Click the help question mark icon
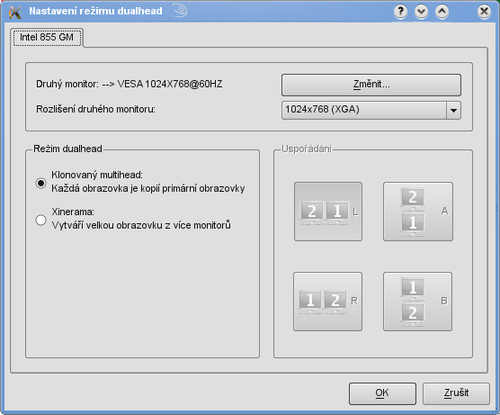The width and height of the screenshot is (500, 415). point(401,12)
